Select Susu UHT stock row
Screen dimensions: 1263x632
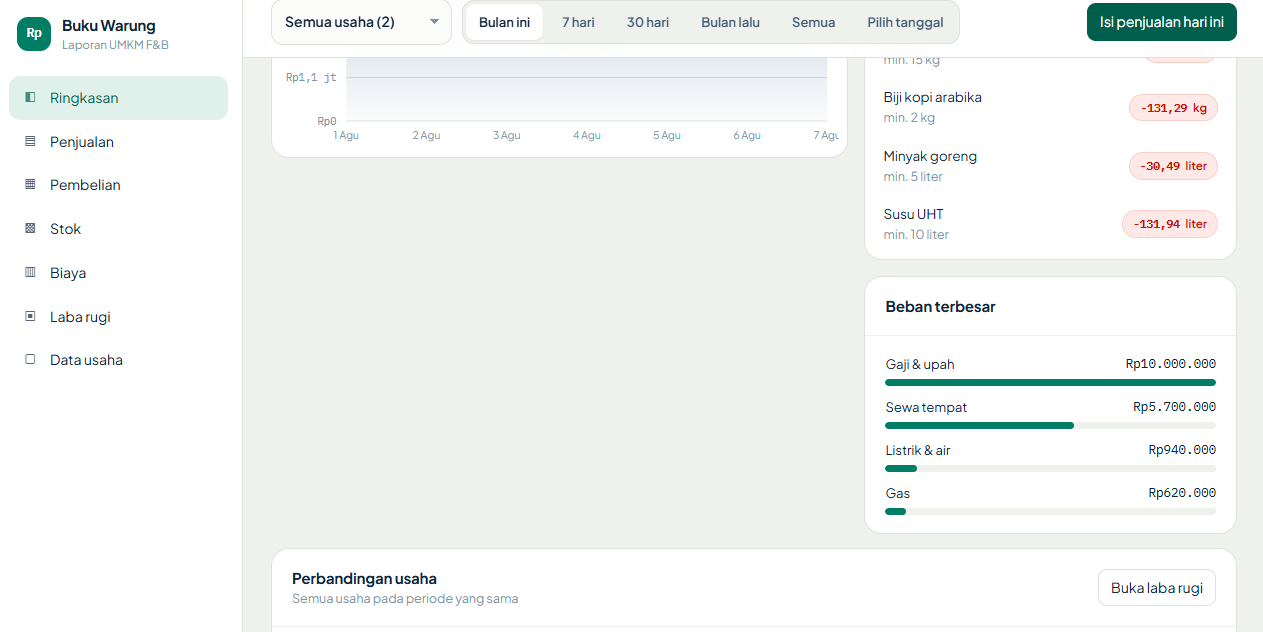tap(1050, 224)
